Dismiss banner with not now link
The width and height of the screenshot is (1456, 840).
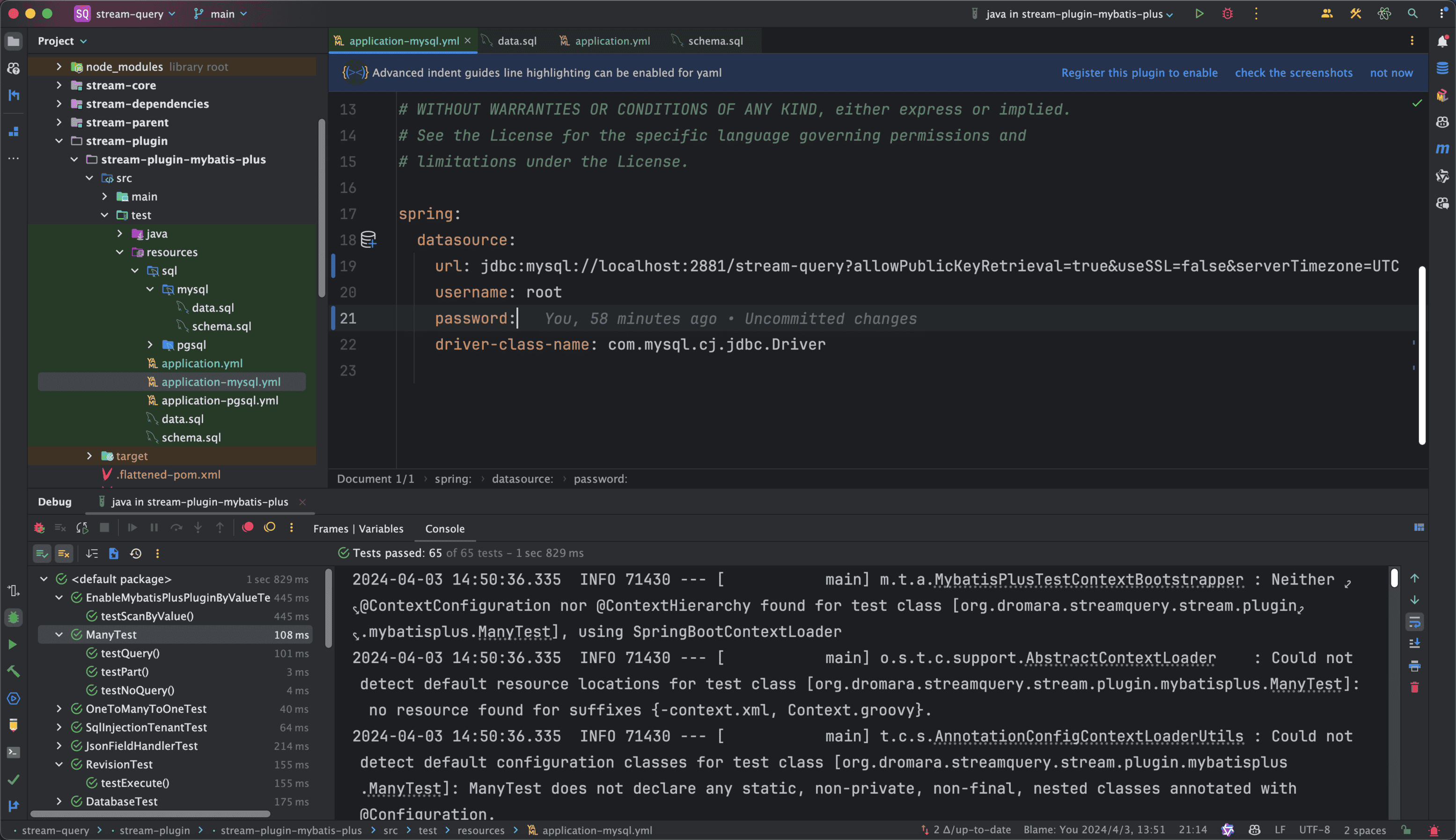tap(1391, 73)
